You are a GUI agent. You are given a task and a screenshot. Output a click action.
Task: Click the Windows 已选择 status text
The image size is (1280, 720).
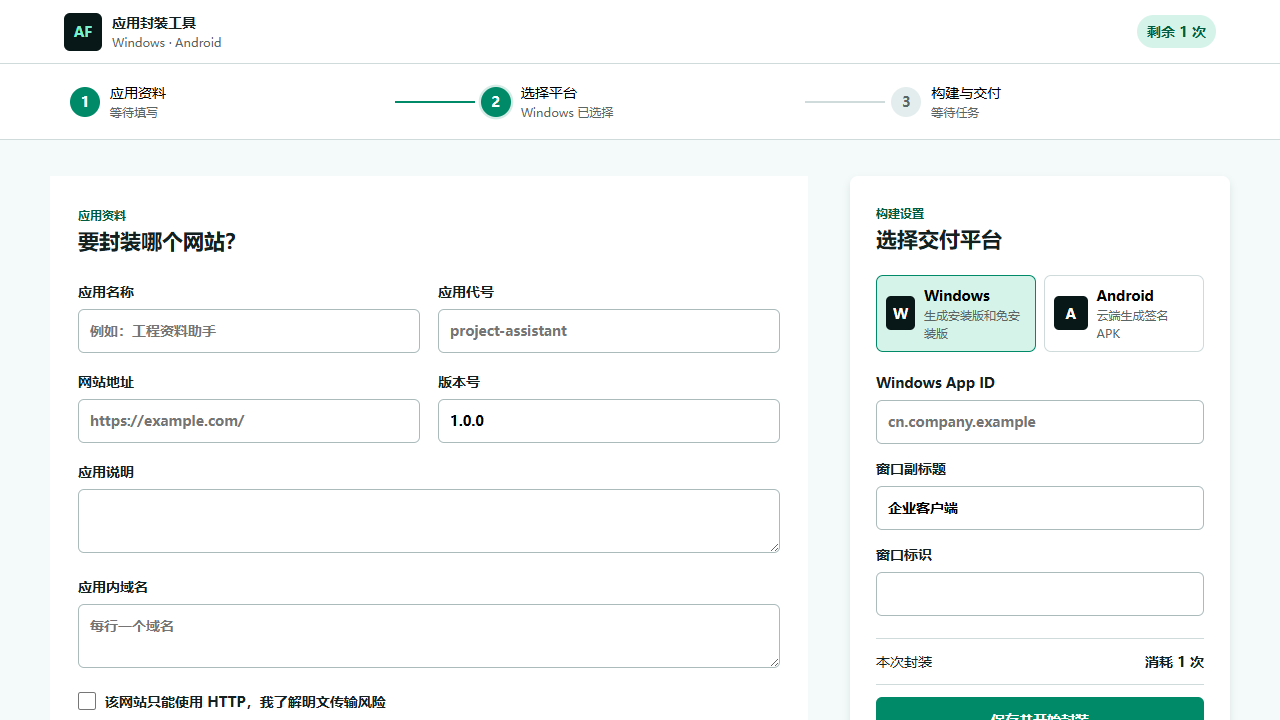(567, 113)
